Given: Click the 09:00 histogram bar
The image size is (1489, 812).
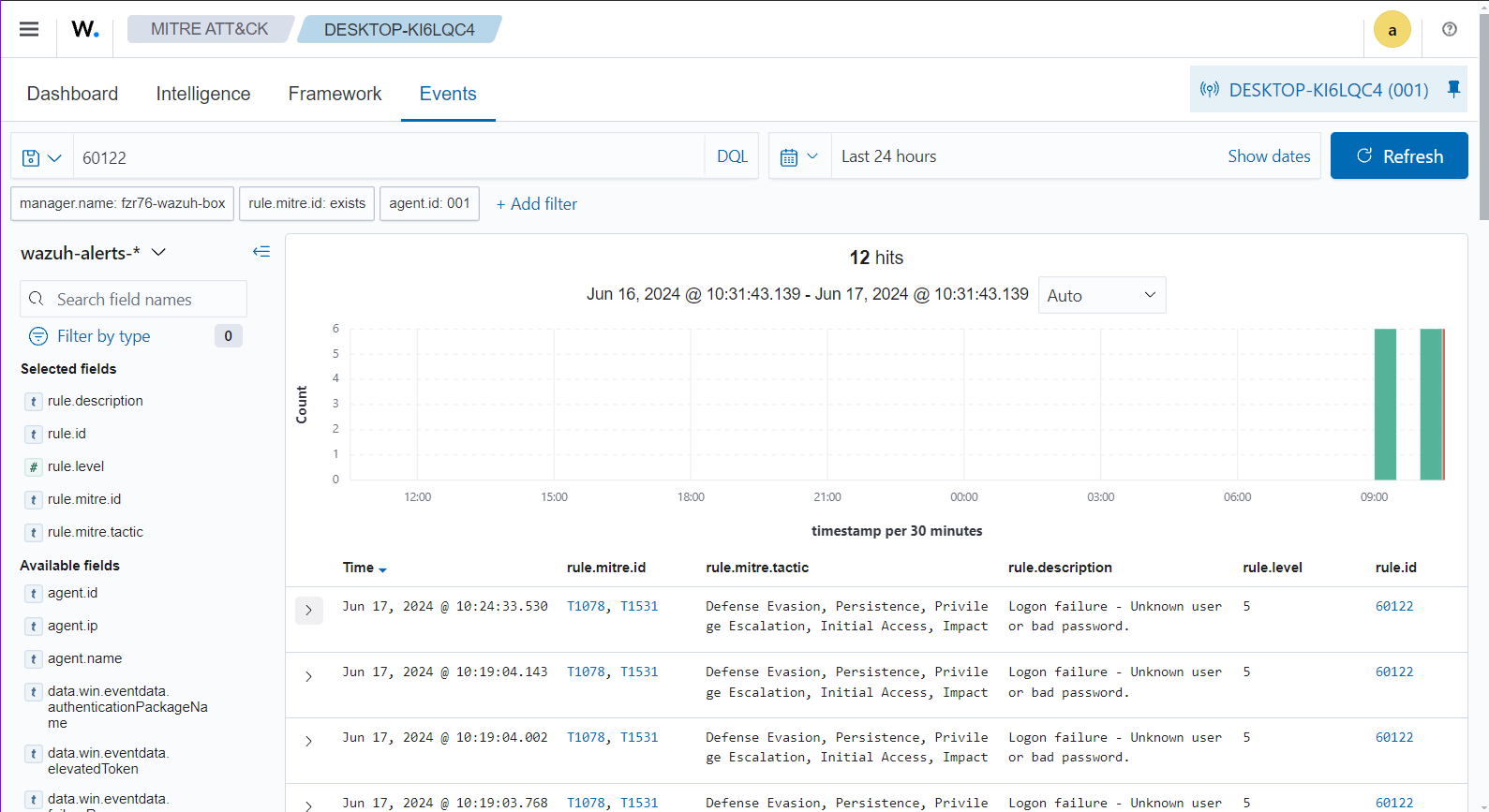Looking at the screenshot, I should (1385, 404).
